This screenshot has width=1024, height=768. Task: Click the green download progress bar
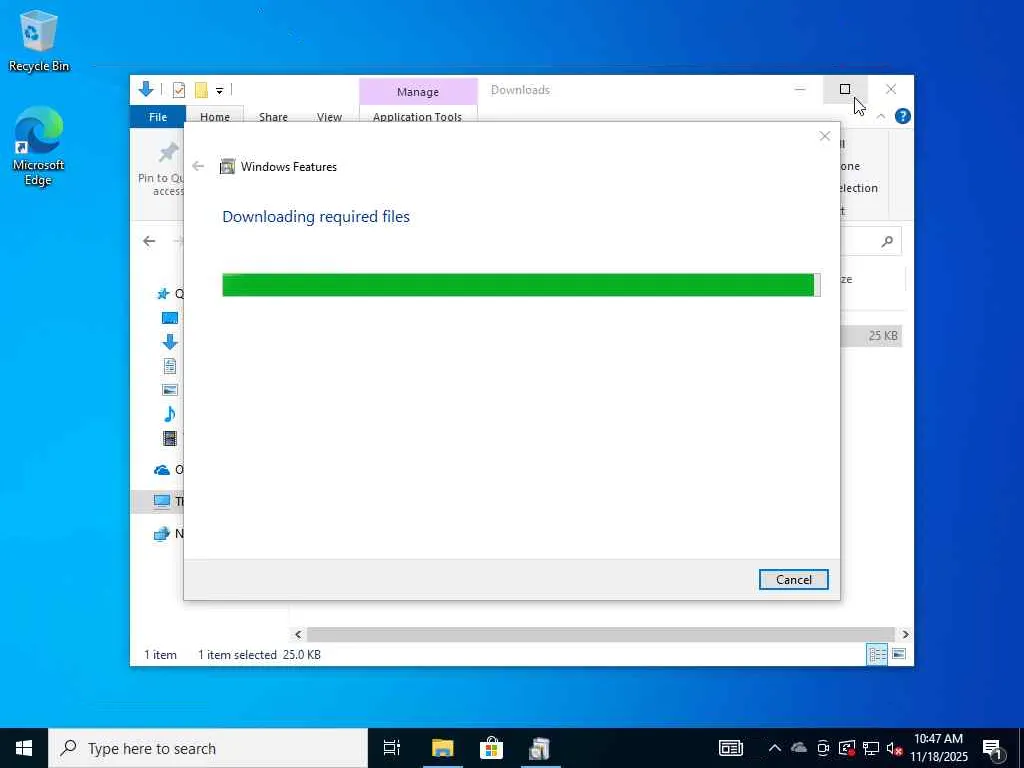point(521,285)
